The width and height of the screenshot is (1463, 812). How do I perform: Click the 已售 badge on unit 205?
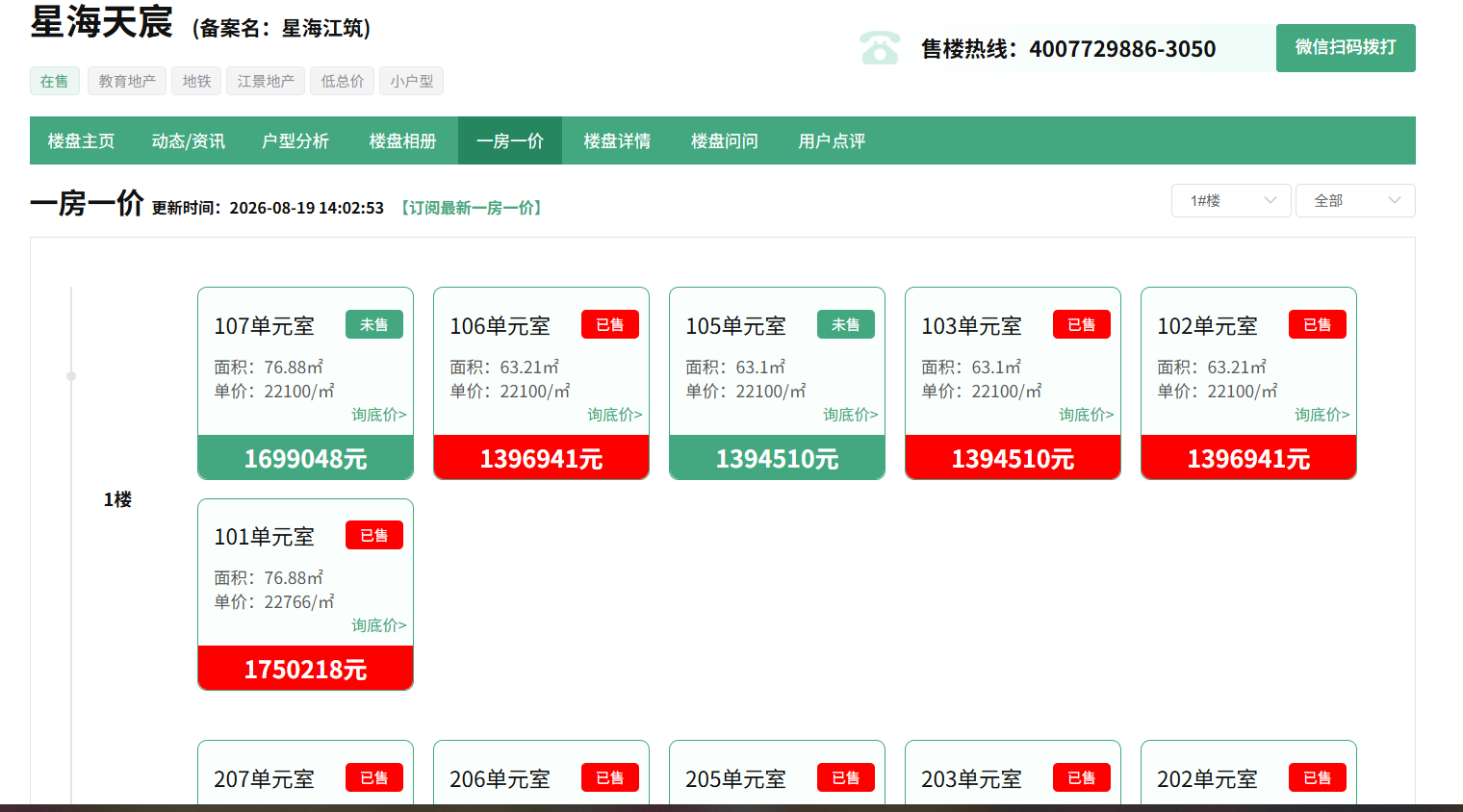(846, 777)
